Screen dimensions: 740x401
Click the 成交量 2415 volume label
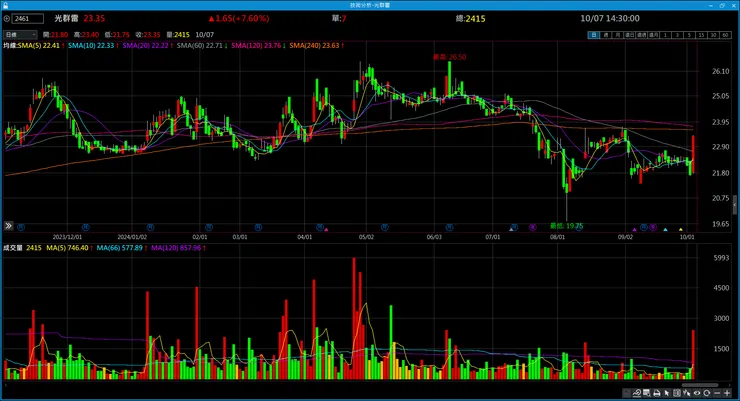tap(22, 248)
